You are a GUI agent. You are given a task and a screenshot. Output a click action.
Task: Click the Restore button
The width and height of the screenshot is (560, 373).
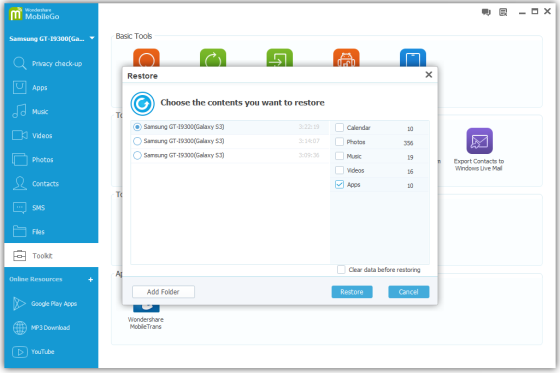[352, 292]
